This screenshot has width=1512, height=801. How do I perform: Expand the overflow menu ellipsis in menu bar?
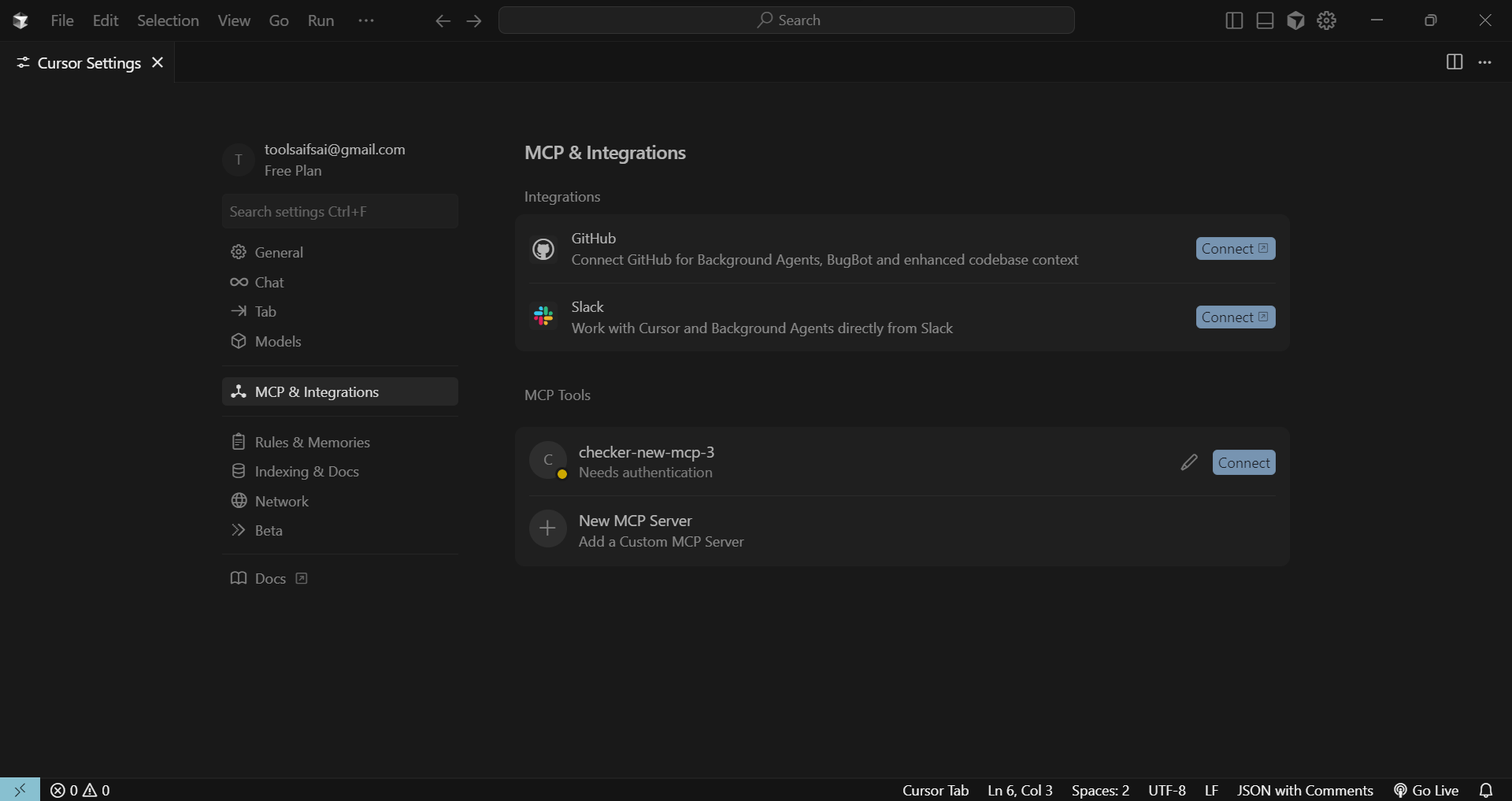click(366, 20)
